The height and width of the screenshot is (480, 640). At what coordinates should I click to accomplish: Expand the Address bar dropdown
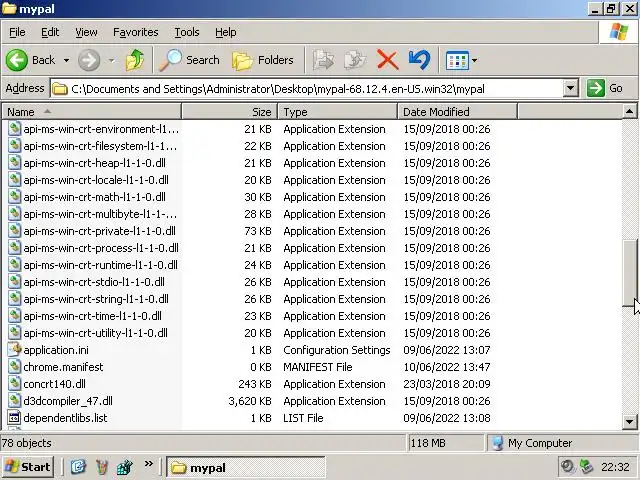pos(571,88)
